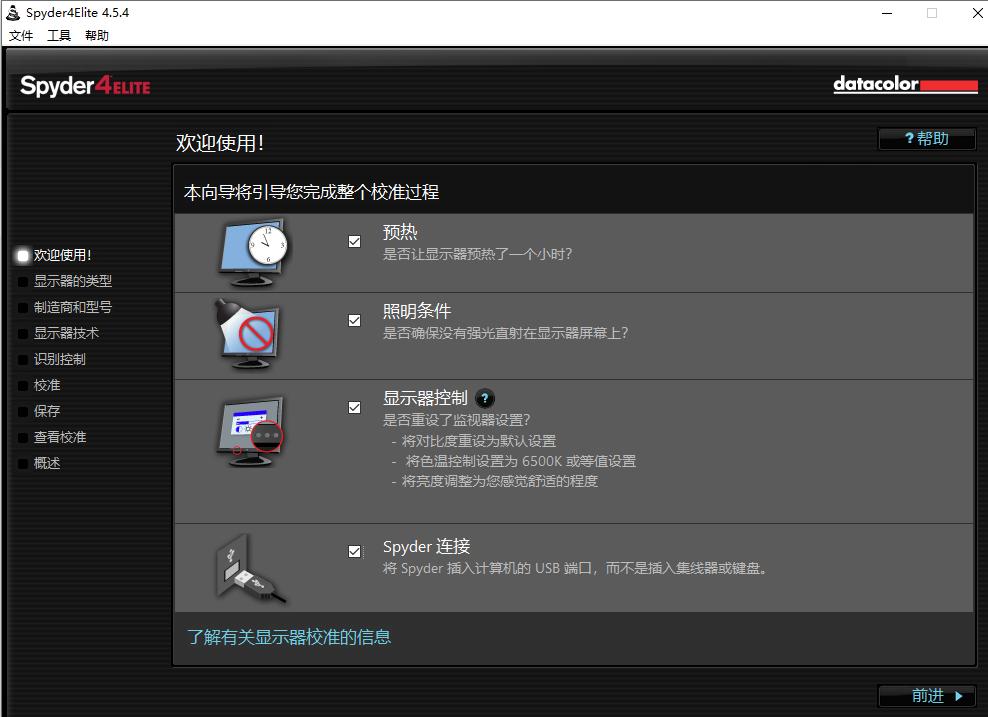Viewport: 988px width, 717px height.
Task: Disable the Spyder 连接 checkbox
Action: click(x=354, y=551)
